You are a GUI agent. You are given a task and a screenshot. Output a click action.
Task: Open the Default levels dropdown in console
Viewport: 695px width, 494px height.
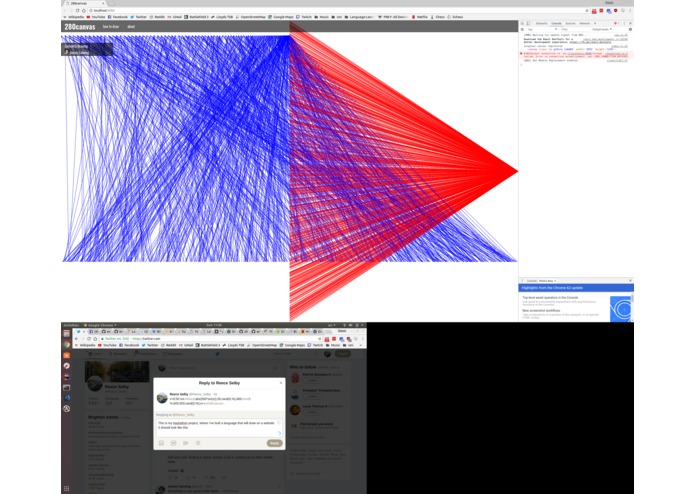point(602,29)
